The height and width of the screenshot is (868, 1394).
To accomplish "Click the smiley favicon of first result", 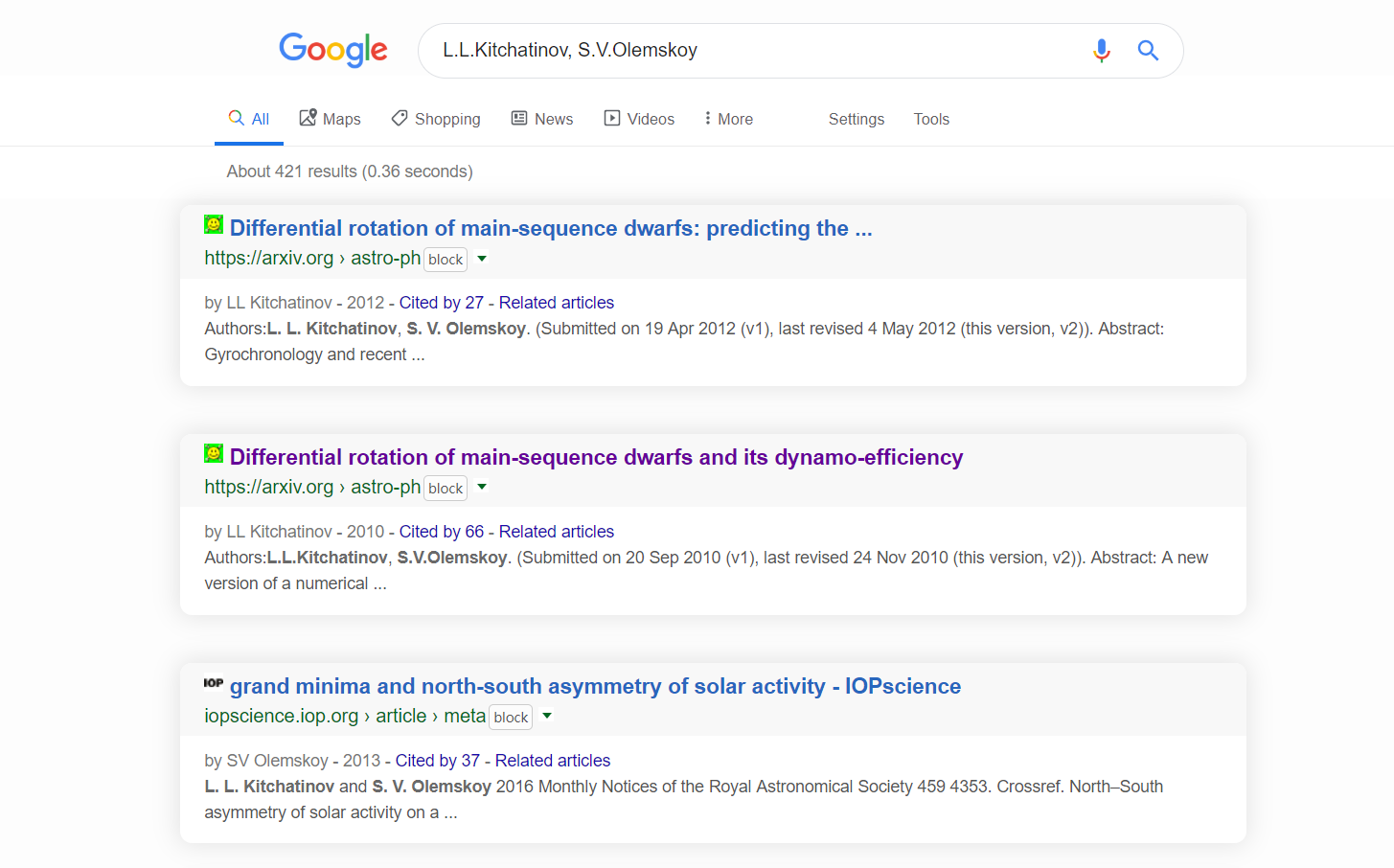I will pos(214,225).
